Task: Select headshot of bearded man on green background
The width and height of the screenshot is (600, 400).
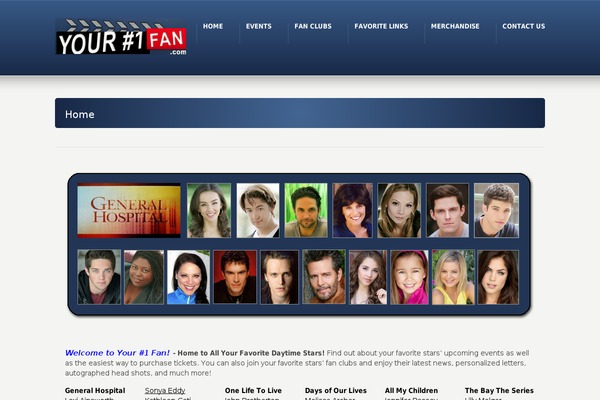Action: (x=306, y=210)
